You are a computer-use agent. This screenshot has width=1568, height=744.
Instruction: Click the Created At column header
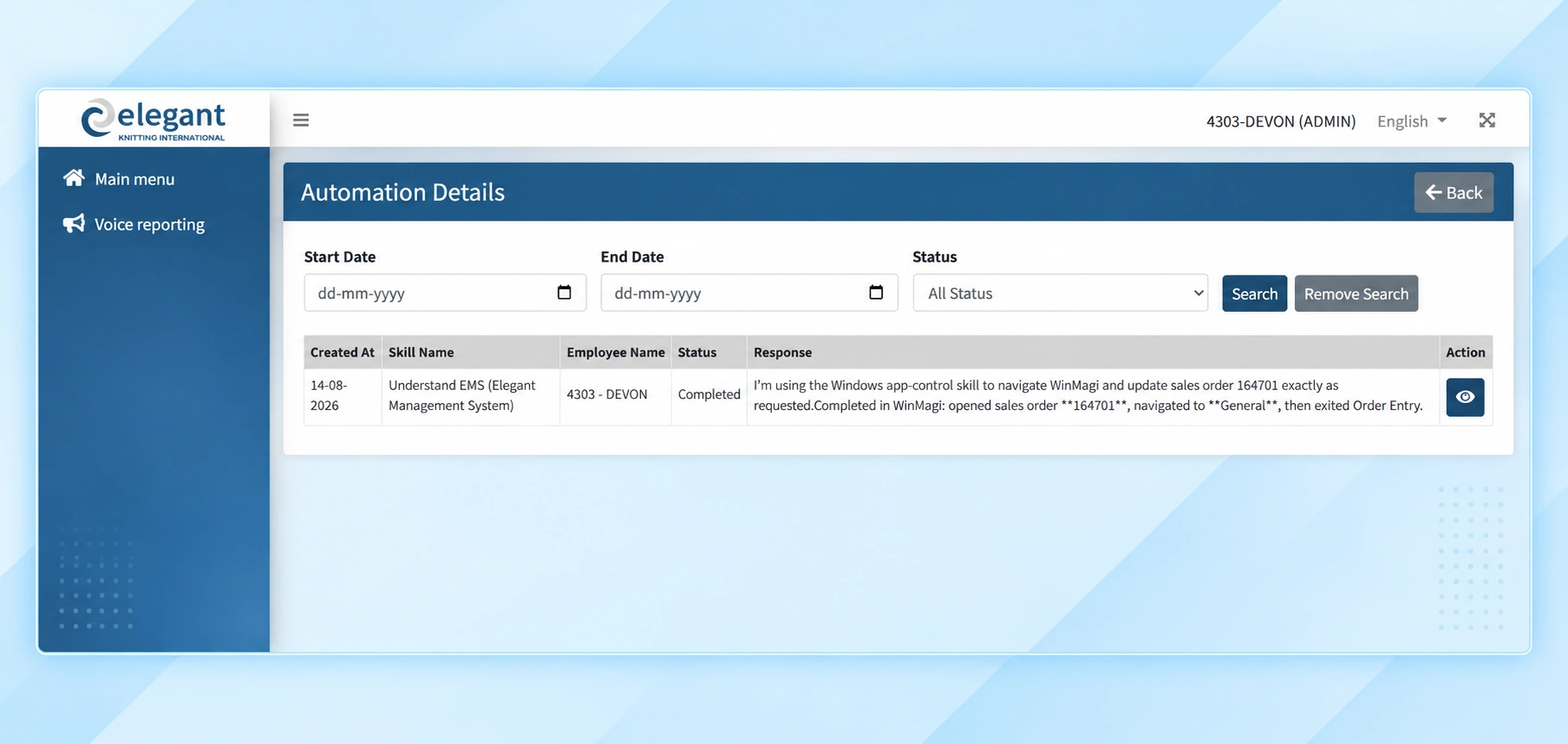pos(342,352)
